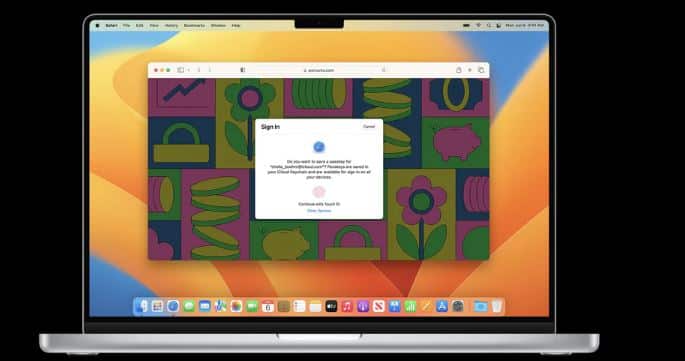
Task: Open Music app in the dock
Action: (x=347, y=306)
